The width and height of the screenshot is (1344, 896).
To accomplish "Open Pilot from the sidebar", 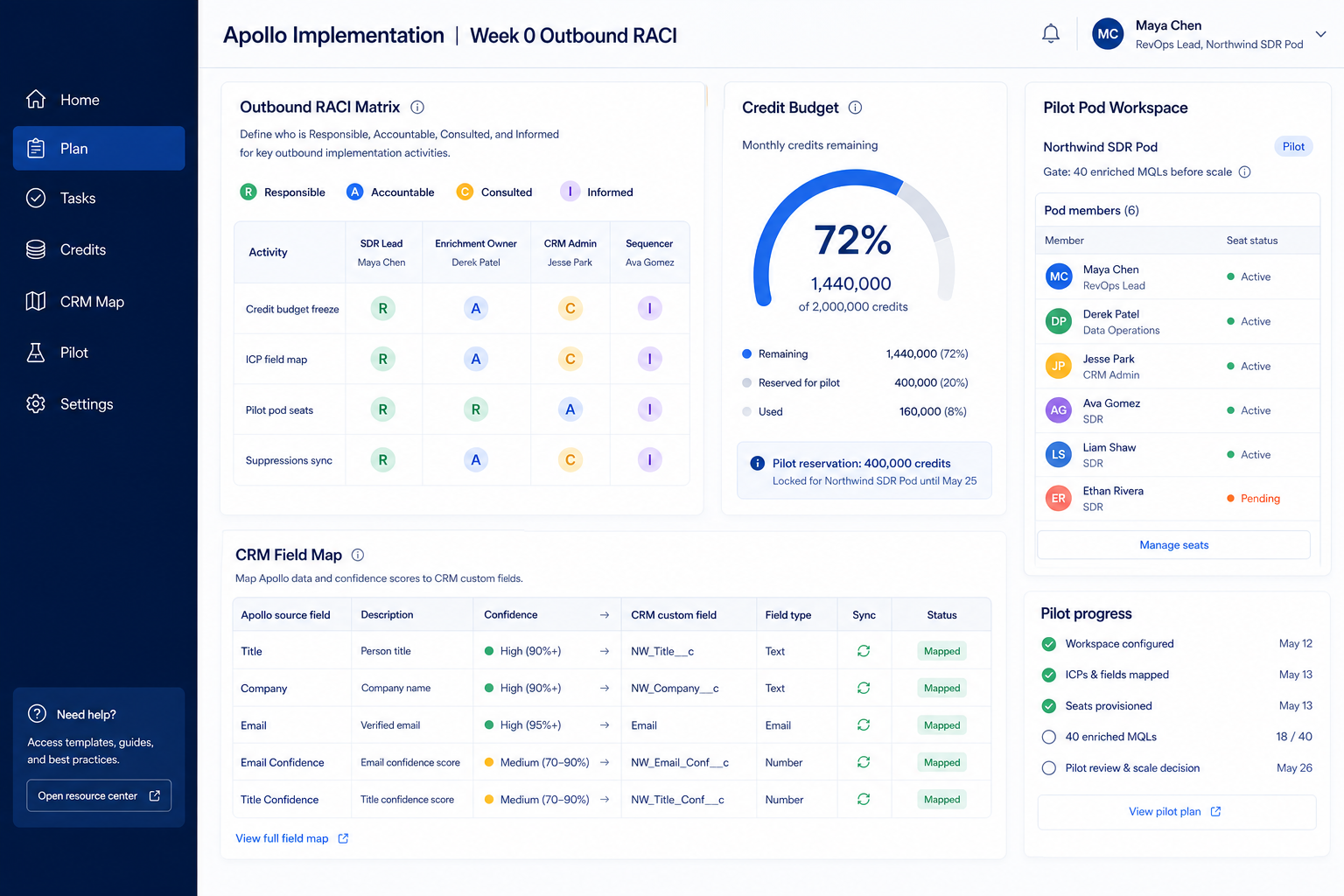I will coord(99,353).
